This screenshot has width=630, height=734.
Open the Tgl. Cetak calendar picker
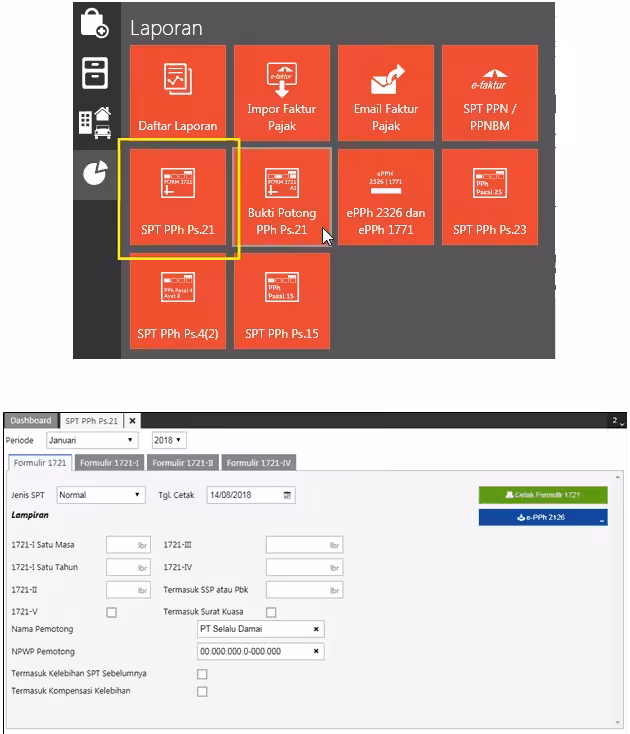(x=287, y=495)
